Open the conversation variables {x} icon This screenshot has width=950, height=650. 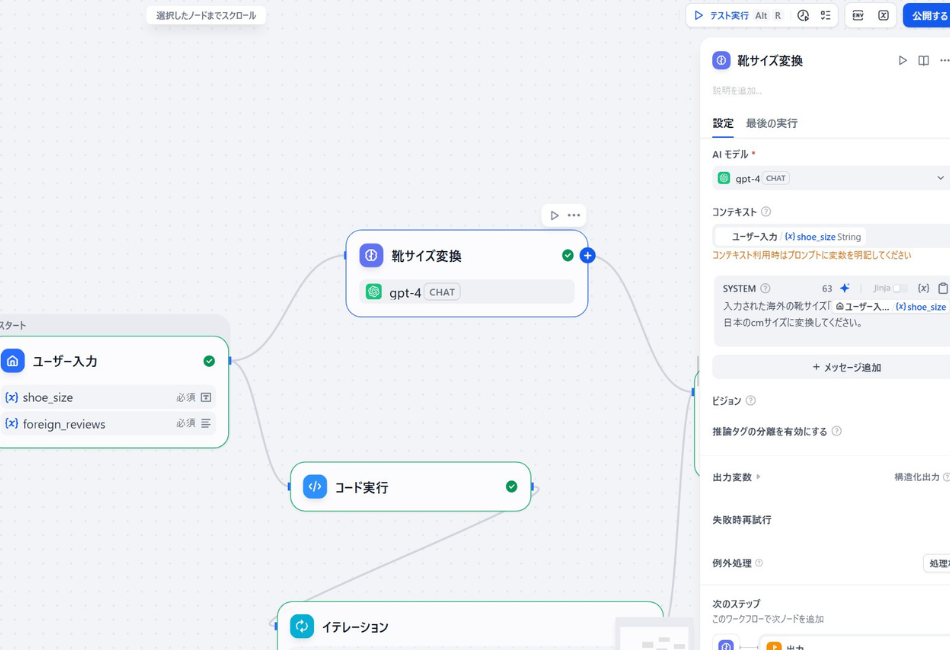pos(885,15)
